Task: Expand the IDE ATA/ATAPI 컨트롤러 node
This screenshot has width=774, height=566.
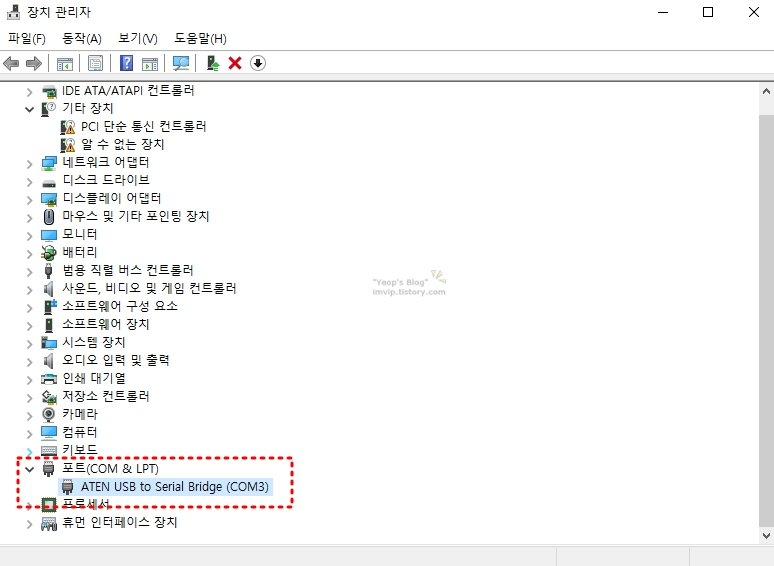Action: click(30, 92)
